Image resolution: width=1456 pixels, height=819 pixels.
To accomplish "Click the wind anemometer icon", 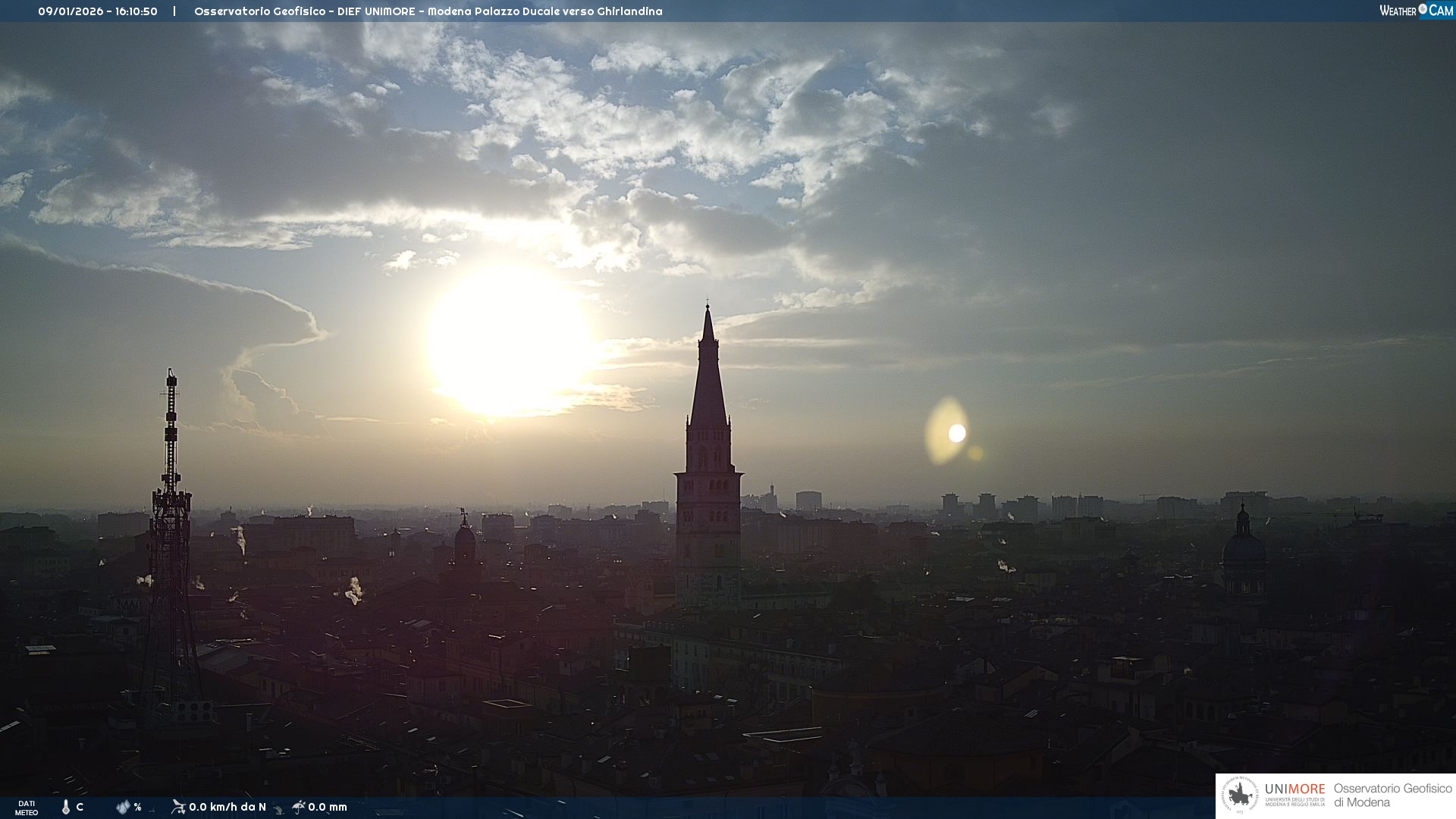I will click(178, 807).
